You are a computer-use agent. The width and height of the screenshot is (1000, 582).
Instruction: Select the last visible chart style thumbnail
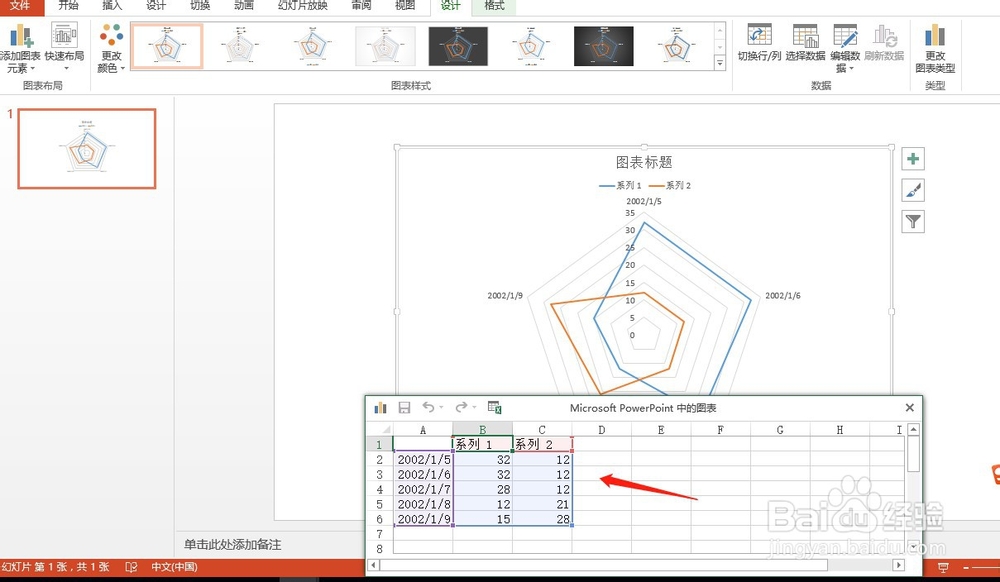[x=676, y=46]
